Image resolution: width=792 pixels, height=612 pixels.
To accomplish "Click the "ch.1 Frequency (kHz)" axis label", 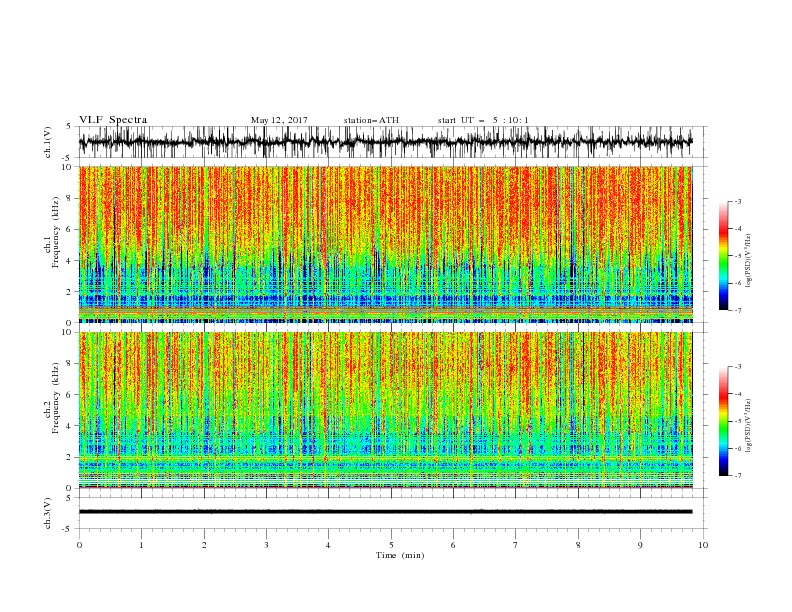I will [x=52, y=230].
